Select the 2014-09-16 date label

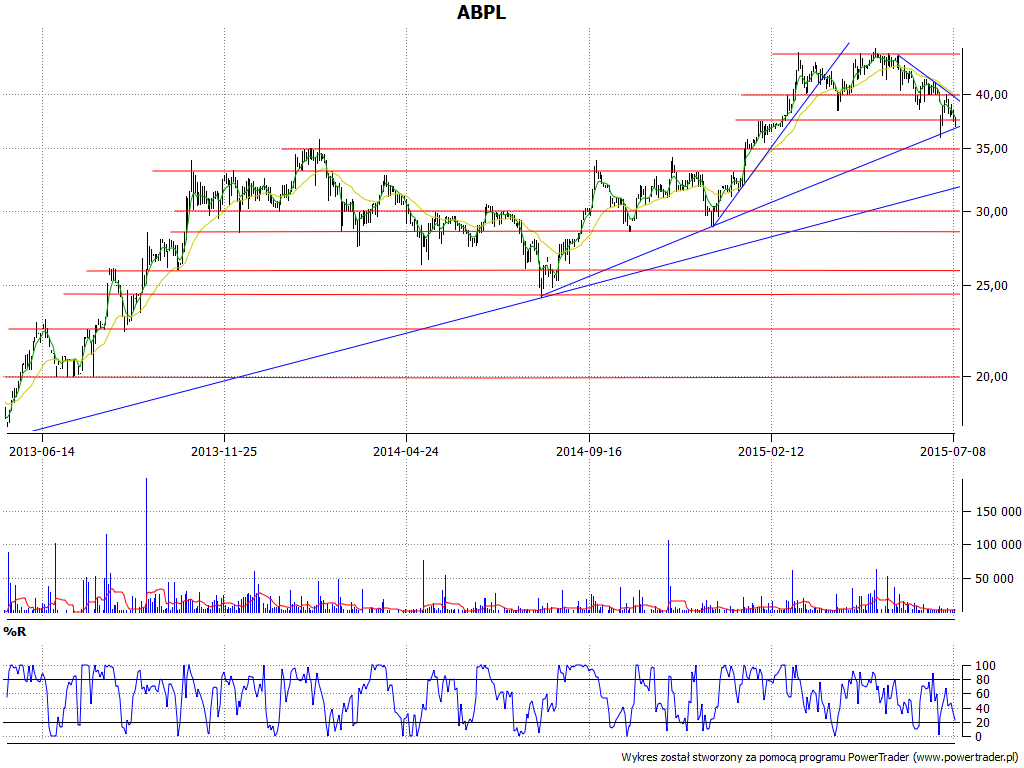pyautogui.click(x=589, y=452)
